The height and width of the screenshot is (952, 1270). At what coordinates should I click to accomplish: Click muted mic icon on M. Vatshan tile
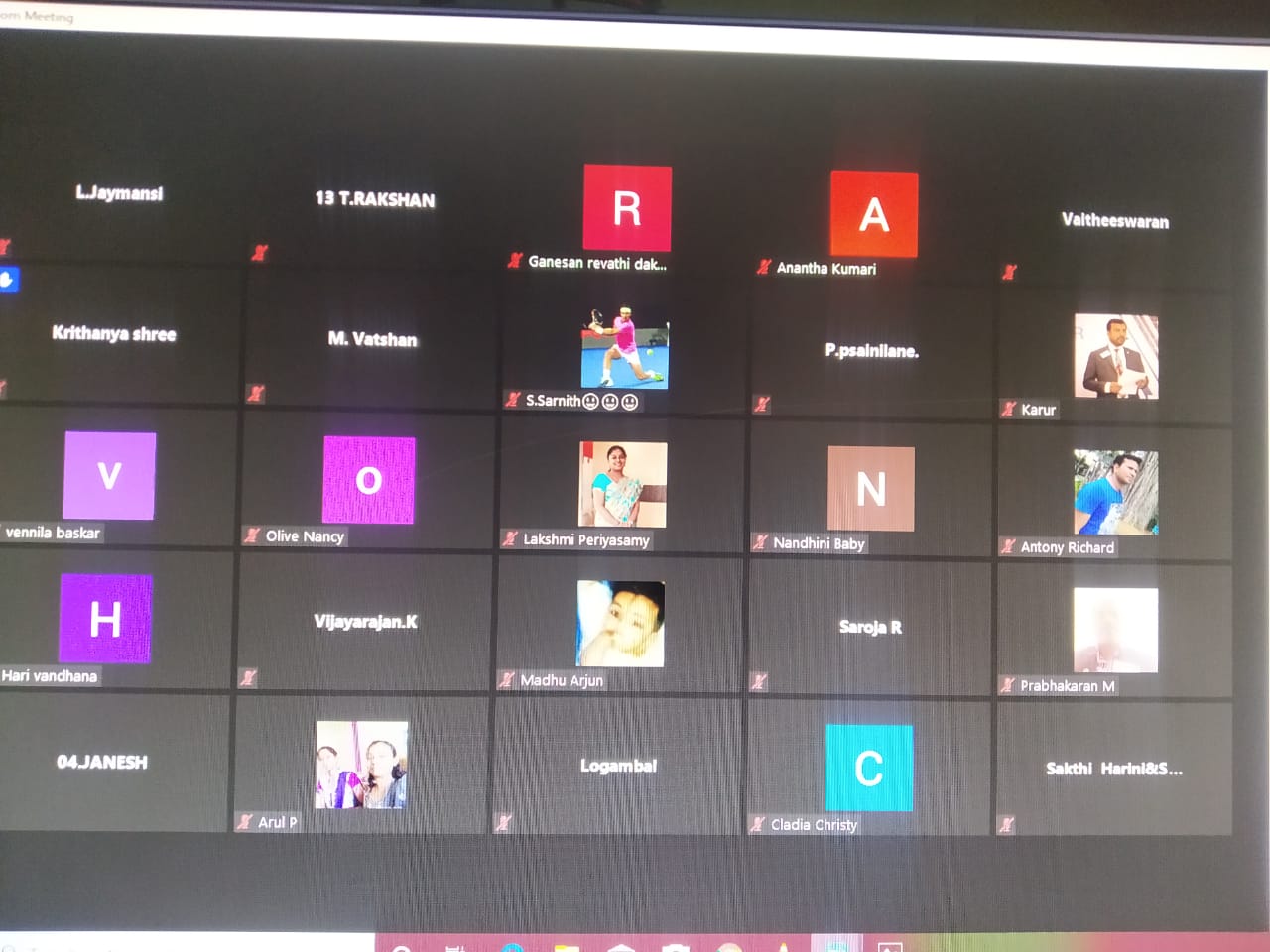(x=255, y=394)
